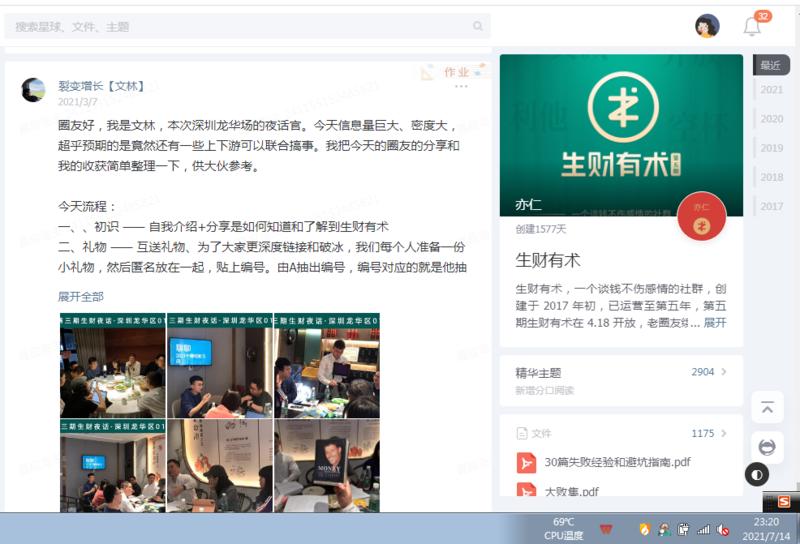Viewport: 800px width, 544px height.
Task: Open 30篇失败经验和避坑指南.pdf file
Action: 617,462
